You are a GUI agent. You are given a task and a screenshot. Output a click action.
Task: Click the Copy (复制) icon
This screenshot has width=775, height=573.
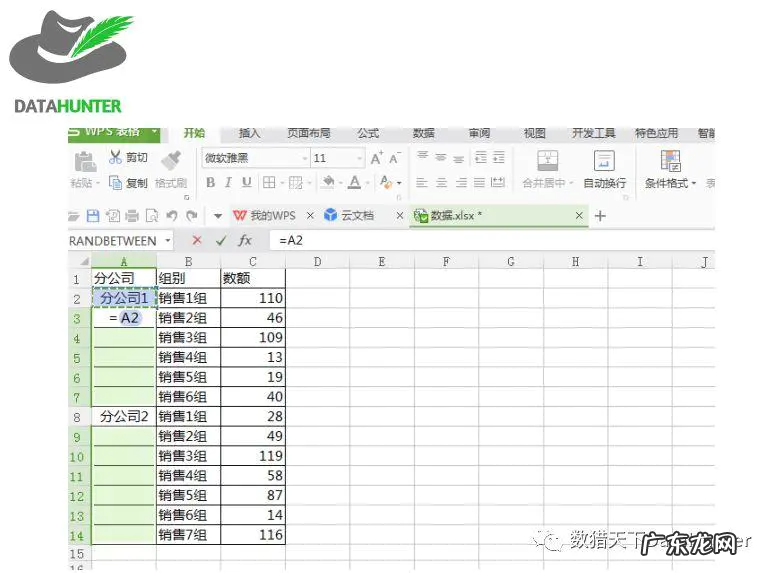pyautogui.click(x=115, y=183)
